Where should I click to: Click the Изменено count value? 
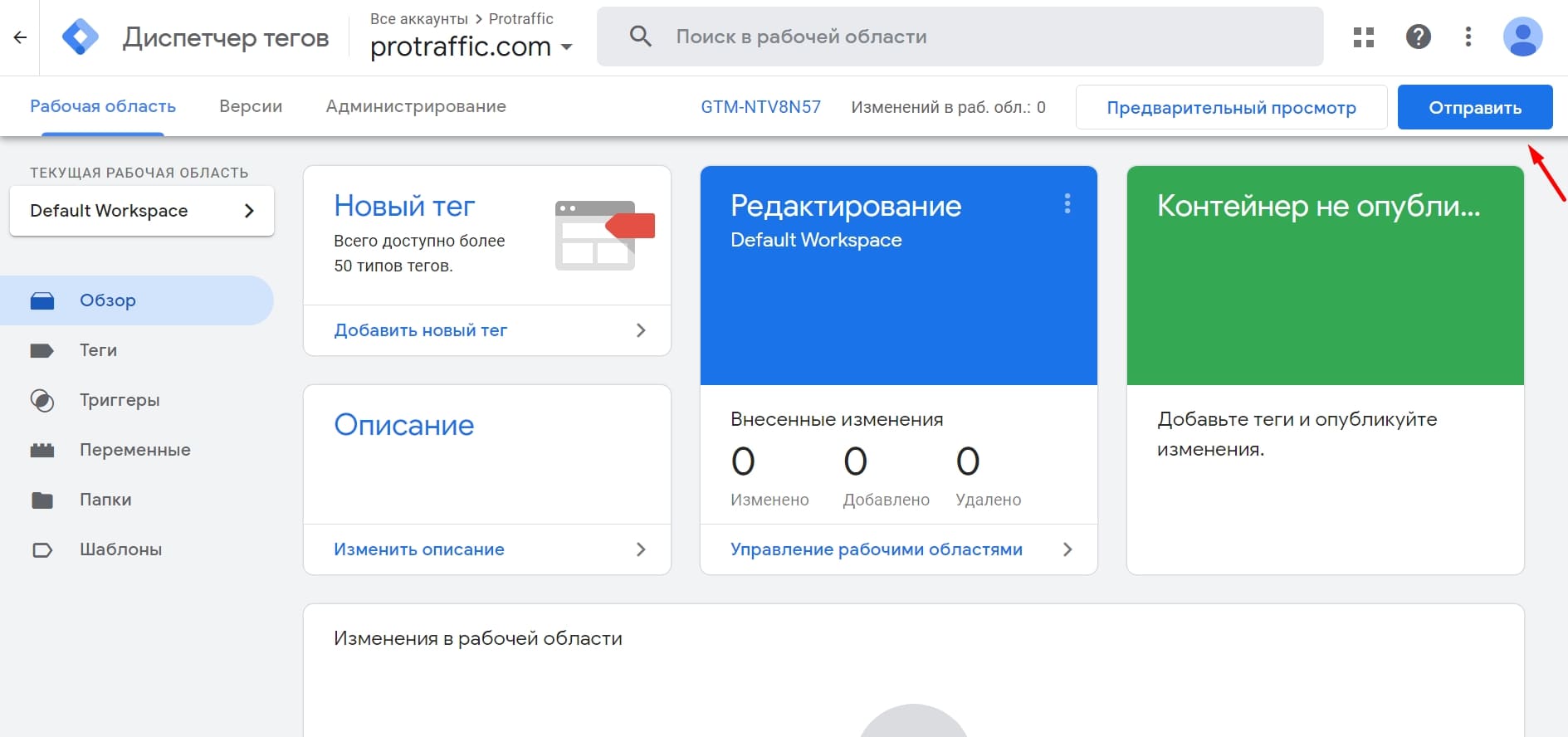(x=743, y=461)
